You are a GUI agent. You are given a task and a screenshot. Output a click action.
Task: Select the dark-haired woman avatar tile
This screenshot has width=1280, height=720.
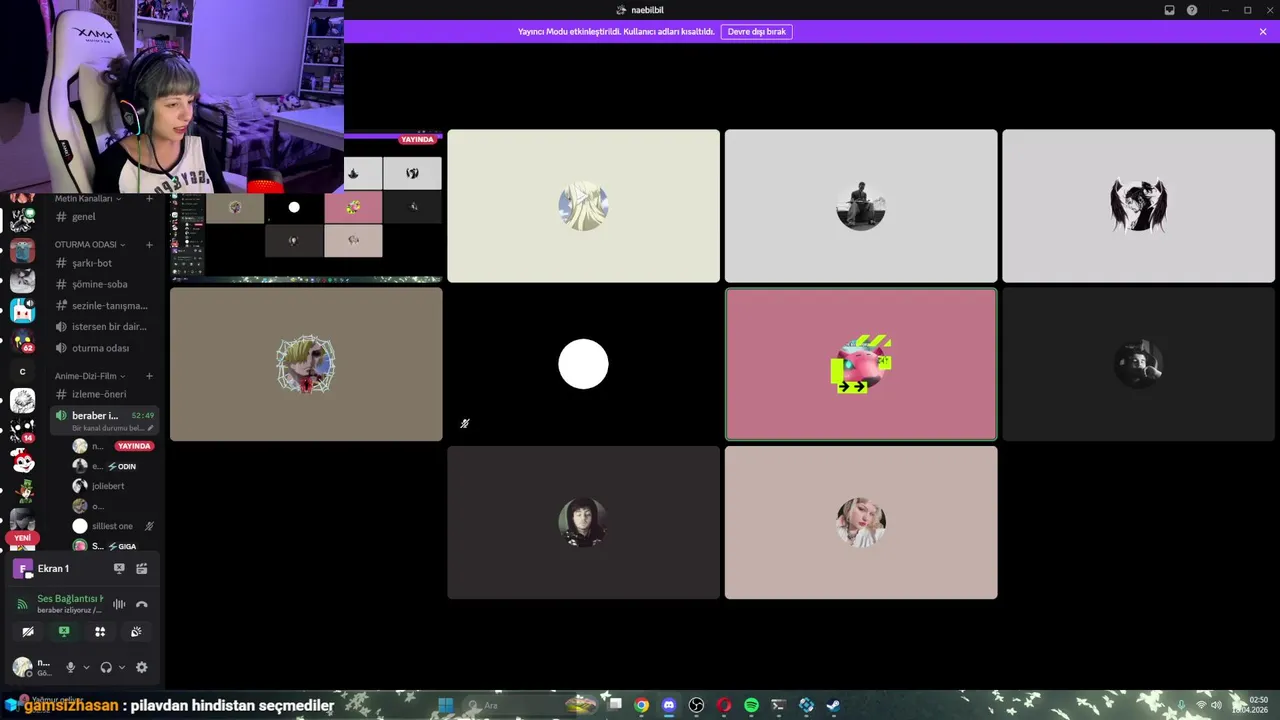pos(583,523)
